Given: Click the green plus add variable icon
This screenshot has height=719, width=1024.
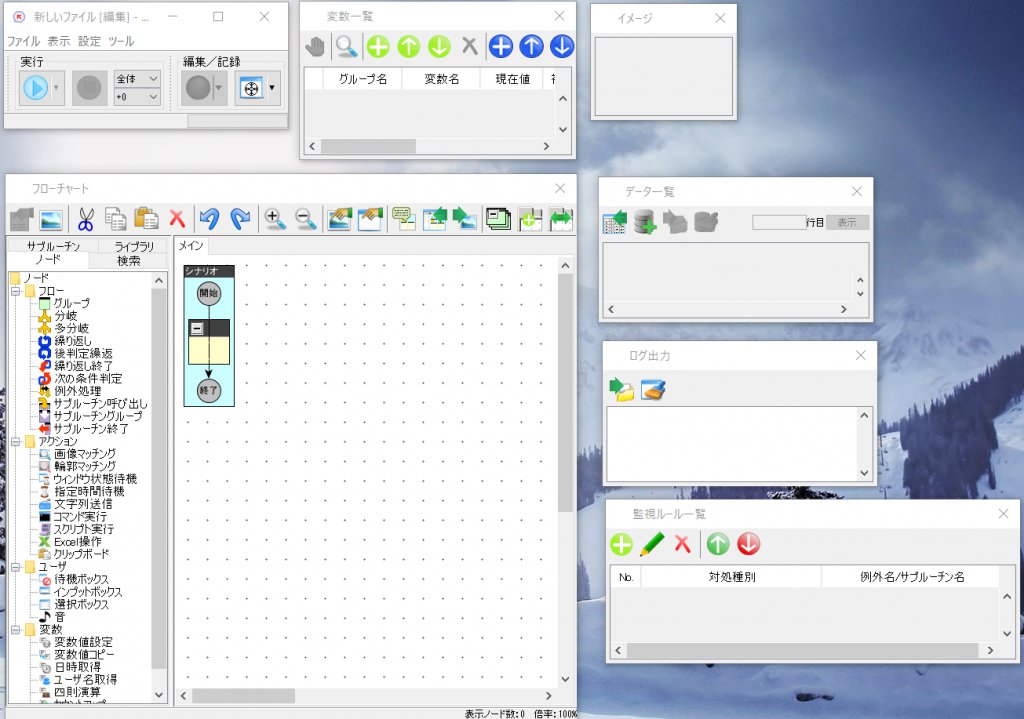Looking at the screenshot, I should pos(377,46).
